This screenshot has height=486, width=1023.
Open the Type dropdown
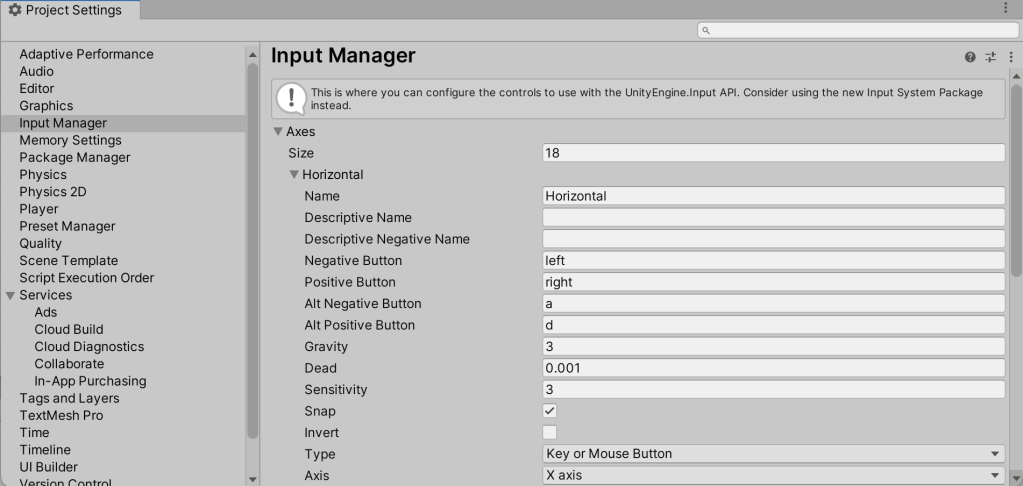coord(773,454)
